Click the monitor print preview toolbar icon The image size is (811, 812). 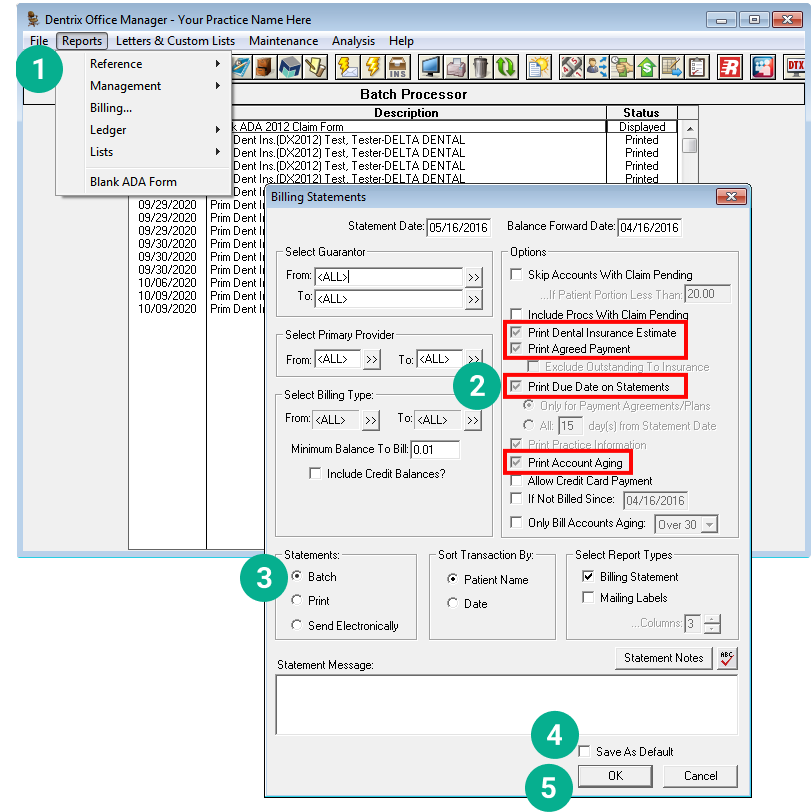pyautogui.click(x=431, y=67)
